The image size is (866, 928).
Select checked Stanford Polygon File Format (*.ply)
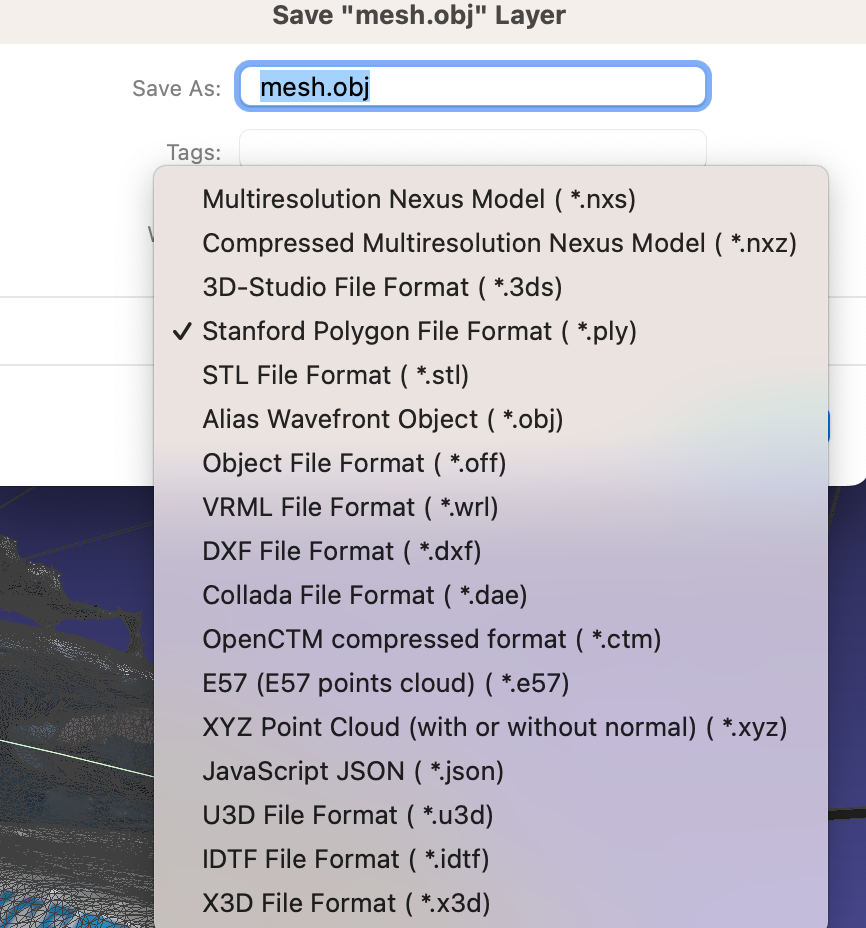(x=419, y=331)
